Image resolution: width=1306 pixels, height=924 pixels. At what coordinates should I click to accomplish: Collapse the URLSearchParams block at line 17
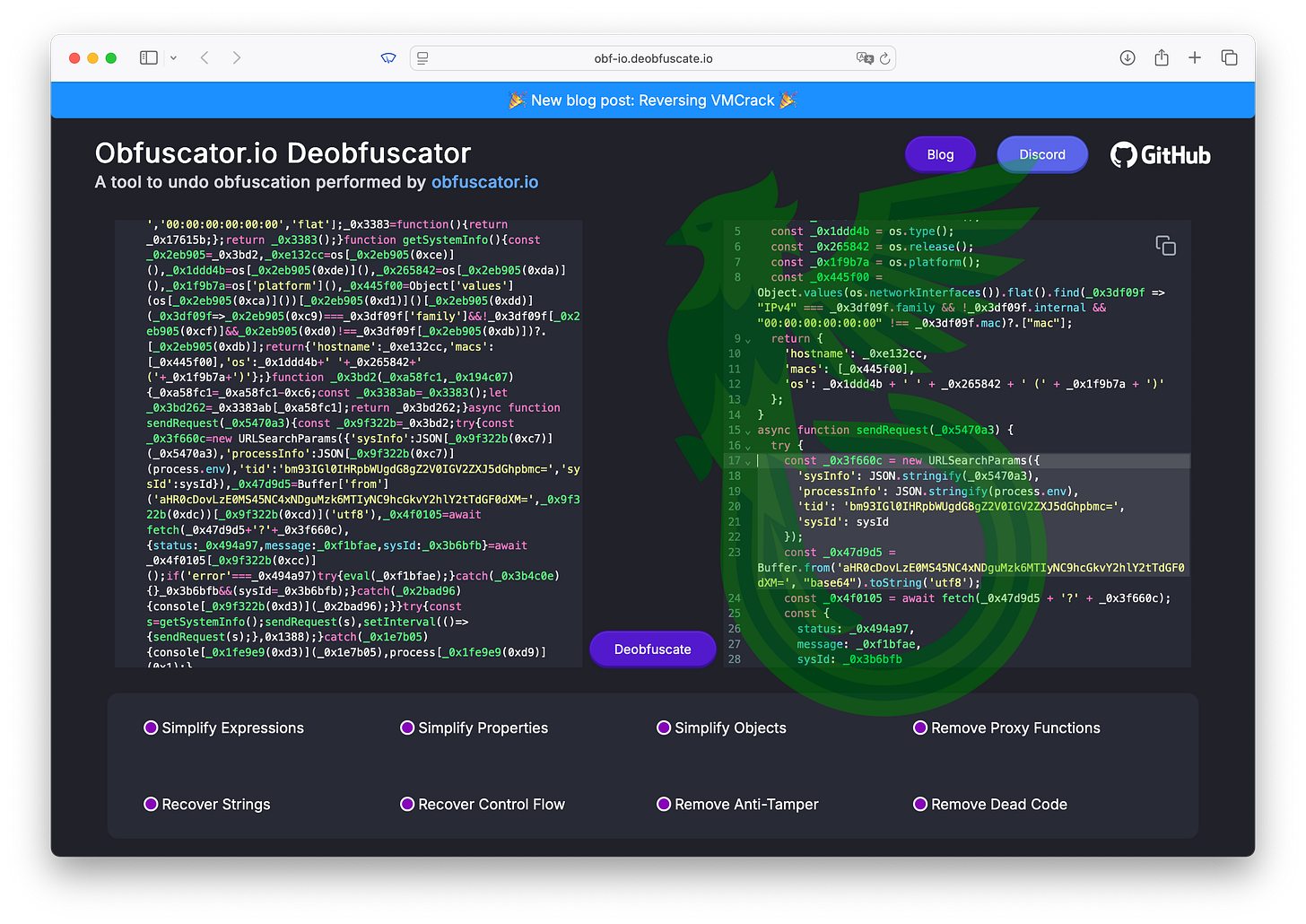coord(748,461)
